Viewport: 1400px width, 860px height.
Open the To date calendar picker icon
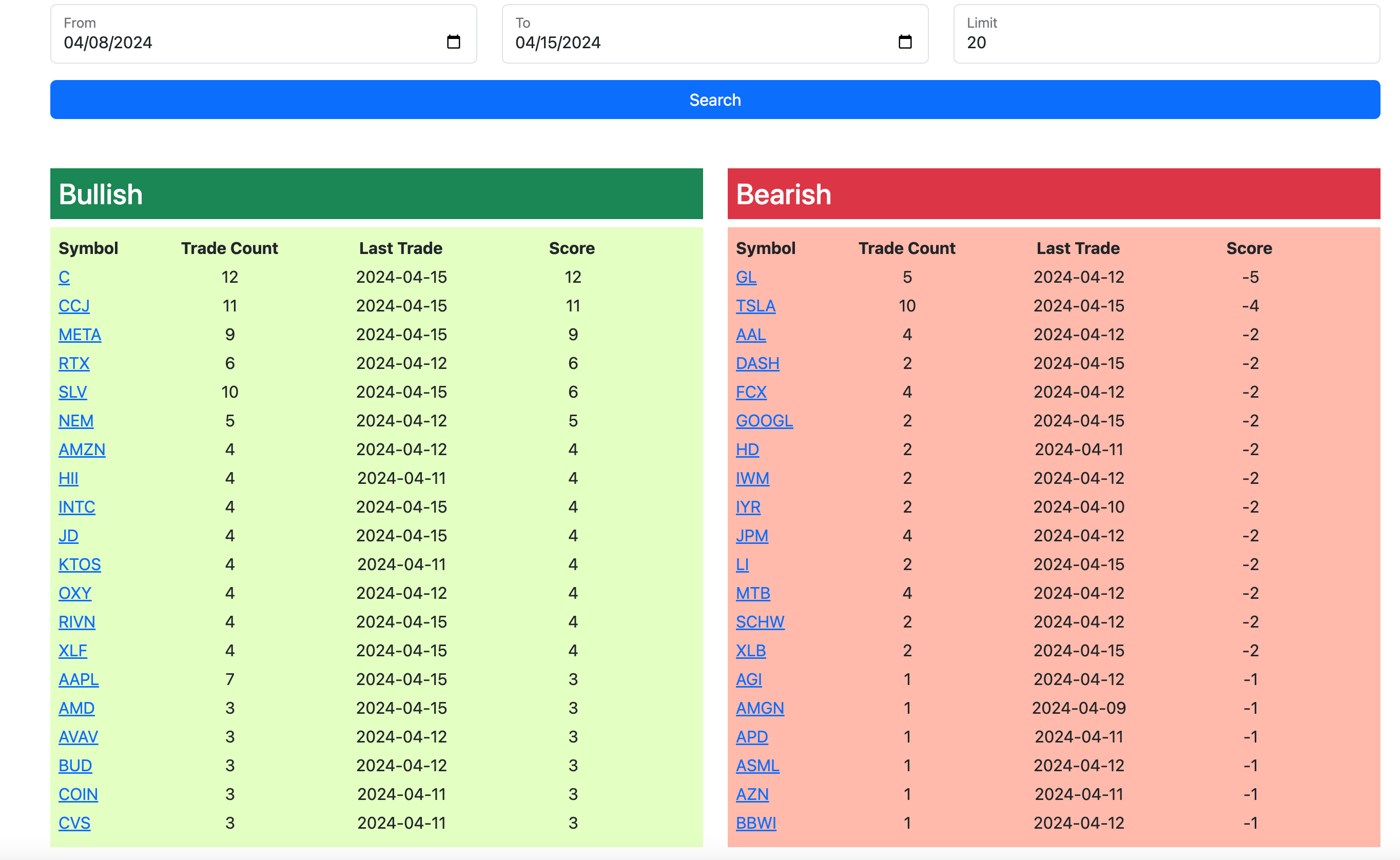[905, 42]
